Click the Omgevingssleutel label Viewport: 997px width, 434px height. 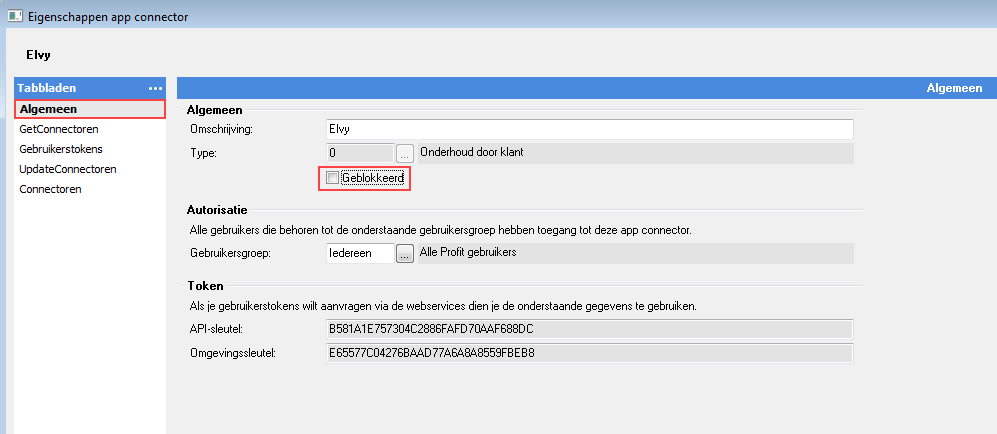pos(232,353)
